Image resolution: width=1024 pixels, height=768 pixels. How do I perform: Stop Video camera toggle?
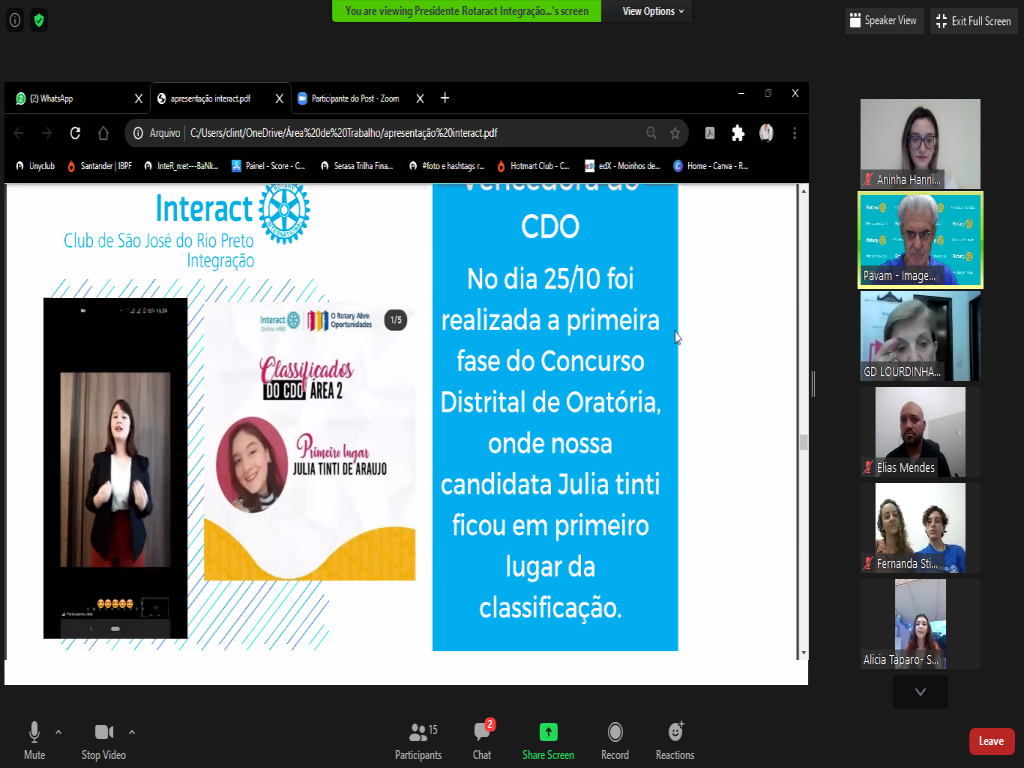tap(104, 740)
